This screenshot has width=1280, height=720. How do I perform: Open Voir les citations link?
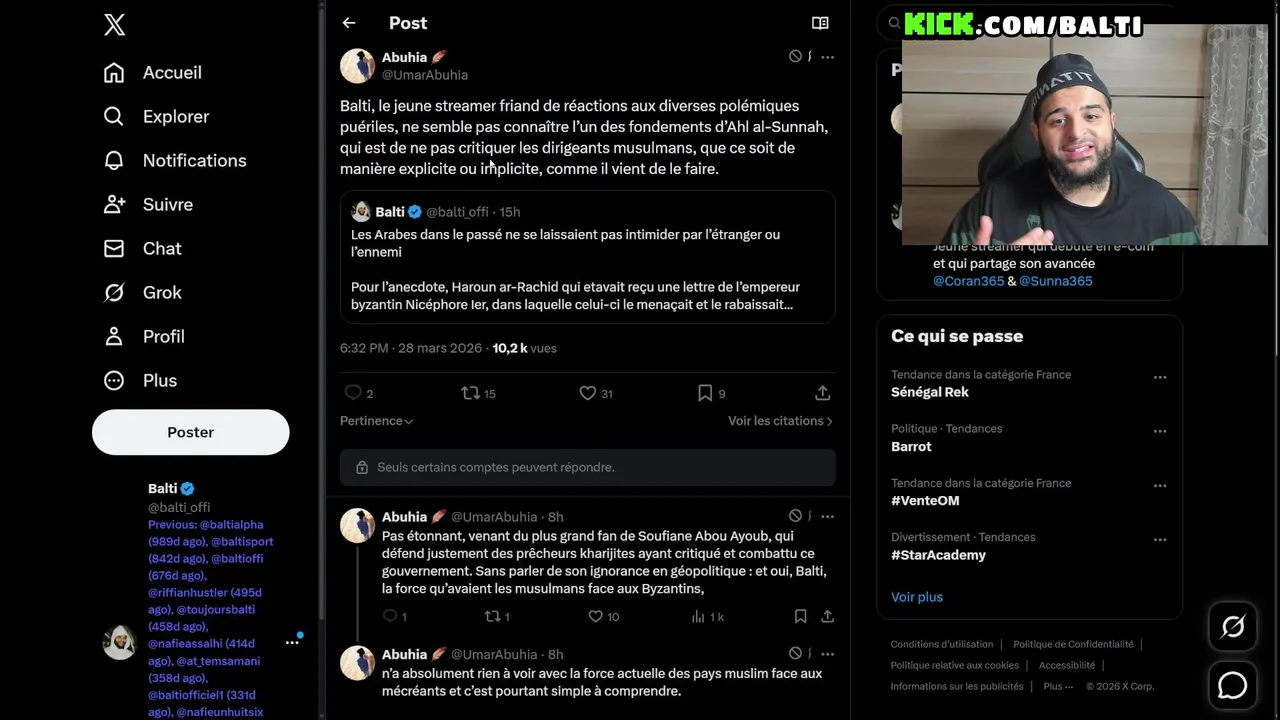tap(780, 421)
